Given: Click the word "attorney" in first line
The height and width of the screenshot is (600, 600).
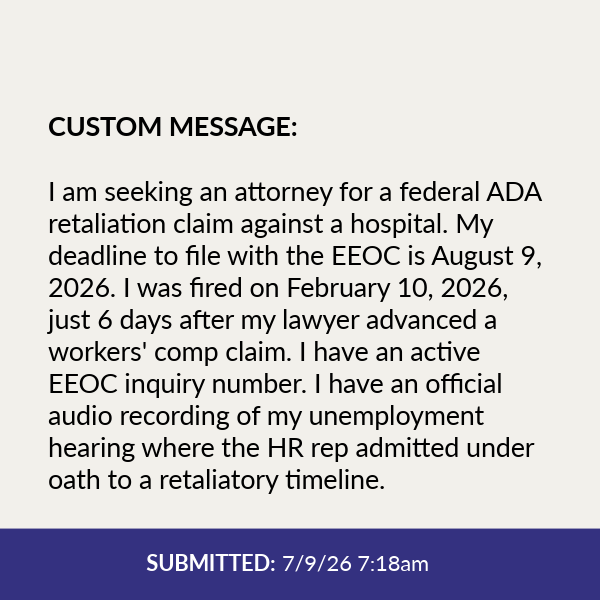Looking at the screenshot, I should (x=283, y=194).
